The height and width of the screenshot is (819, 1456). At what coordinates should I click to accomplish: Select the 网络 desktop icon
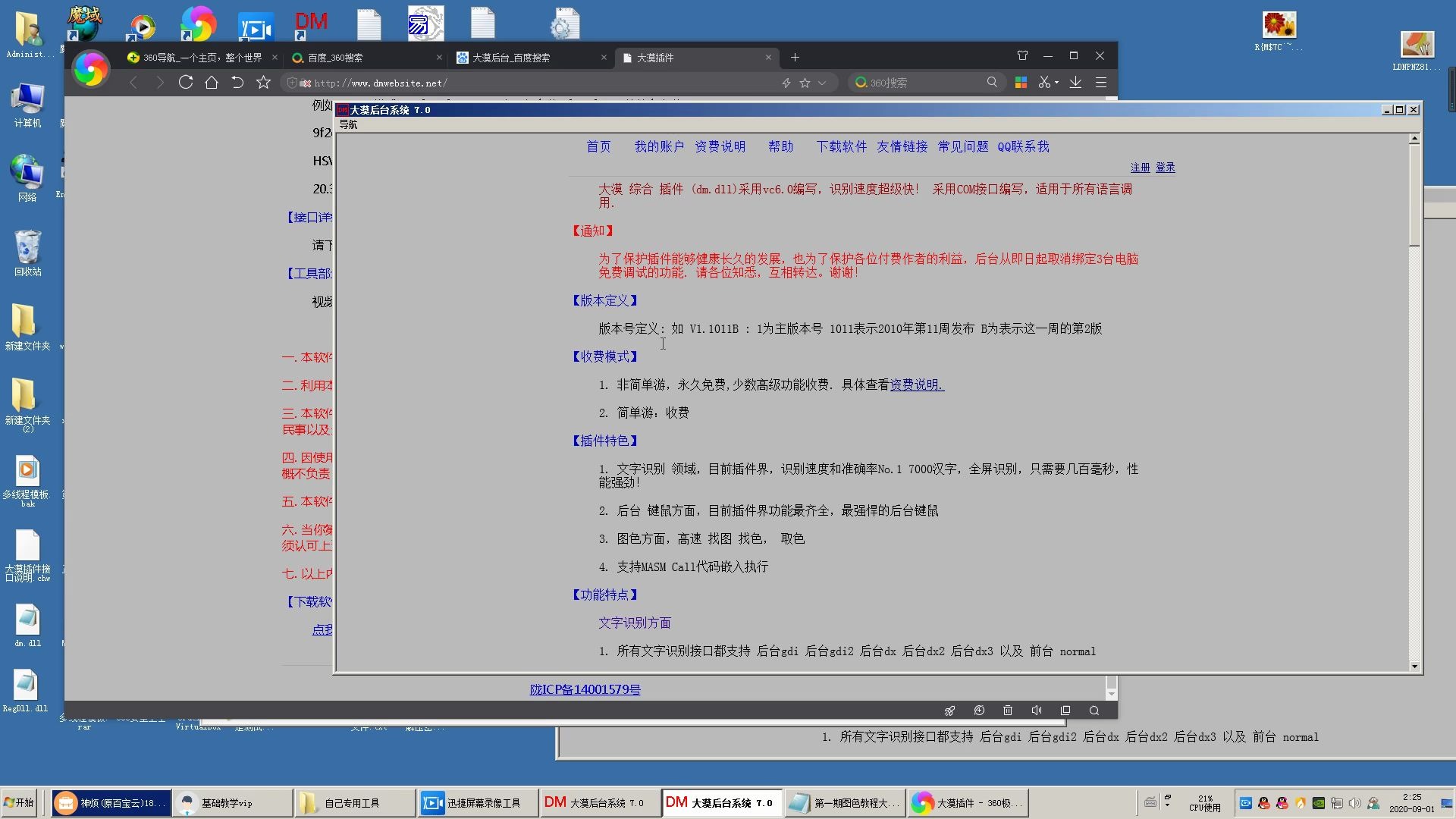[x=27, y=178]
